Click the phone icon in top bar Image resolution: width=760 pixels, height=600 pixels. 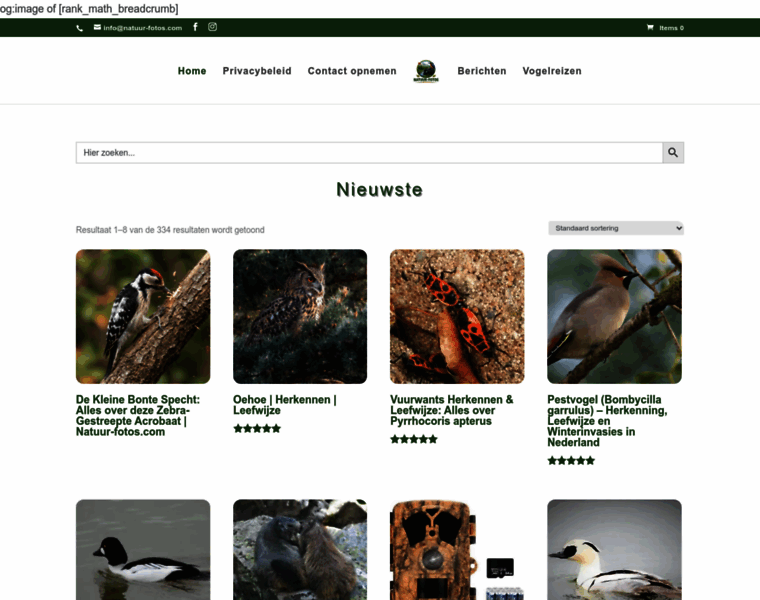(x=79, y=28)
